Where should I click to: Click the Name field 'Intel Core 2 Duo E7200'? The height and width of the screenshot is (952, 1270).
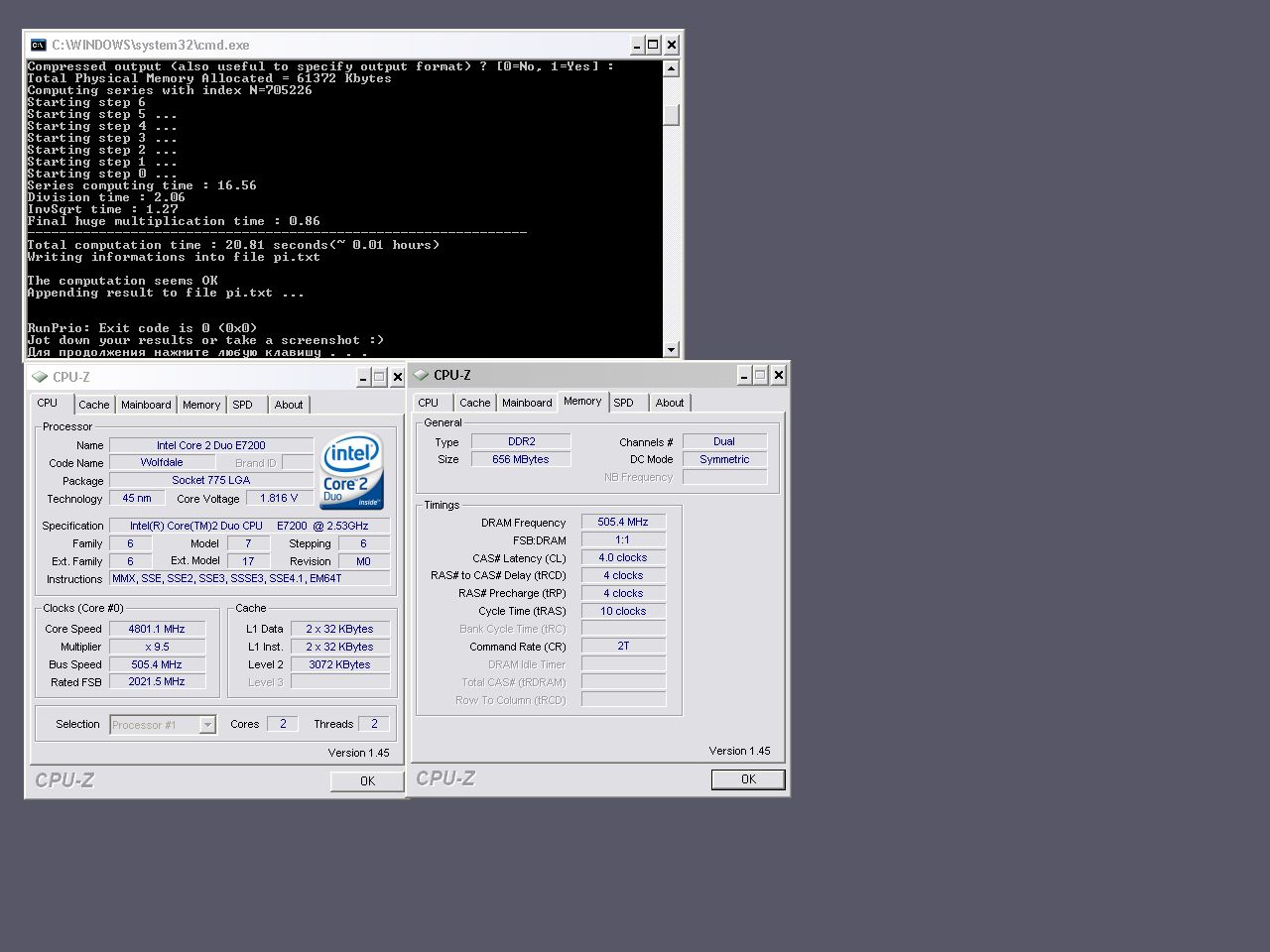pyautogui.click(x=211, y=445)
